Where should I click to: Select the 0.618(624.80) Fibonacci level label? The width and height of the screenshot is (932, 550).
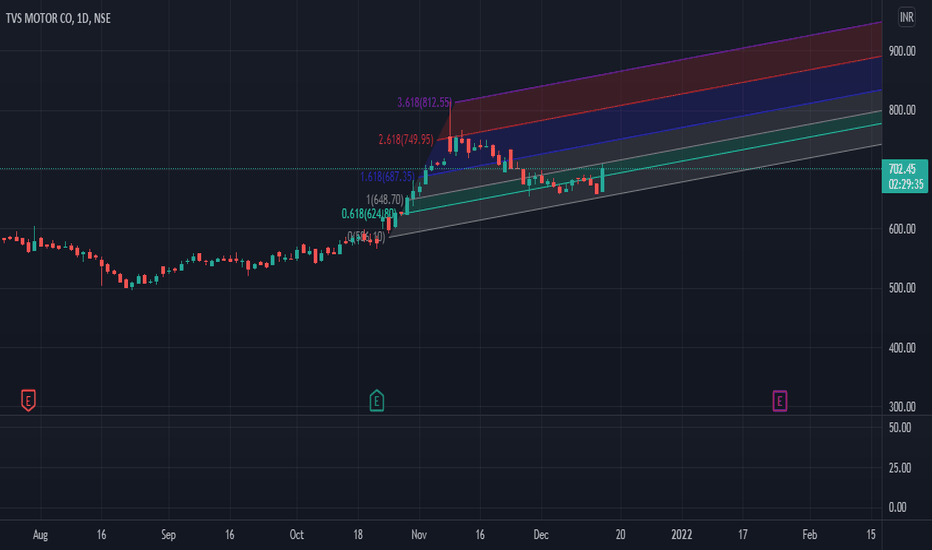point(369,213)
